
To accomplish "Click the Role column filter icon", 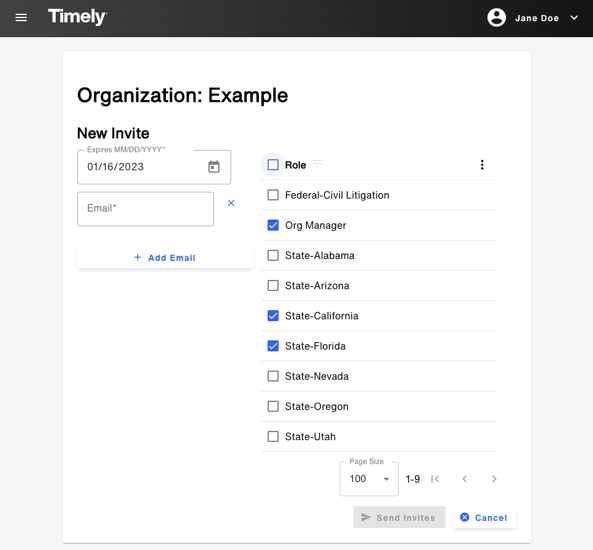I will point(317,164).
